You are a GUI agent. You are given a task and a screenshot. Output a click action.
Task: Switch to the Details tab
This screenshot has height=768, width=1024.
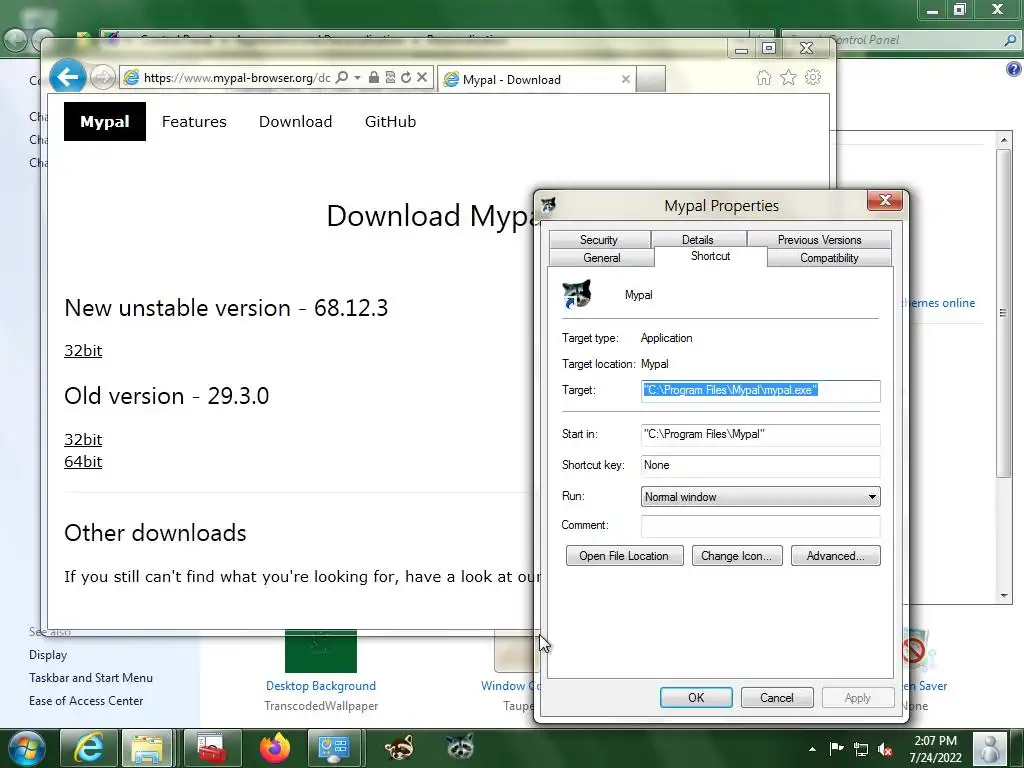(x=697, y=240)
